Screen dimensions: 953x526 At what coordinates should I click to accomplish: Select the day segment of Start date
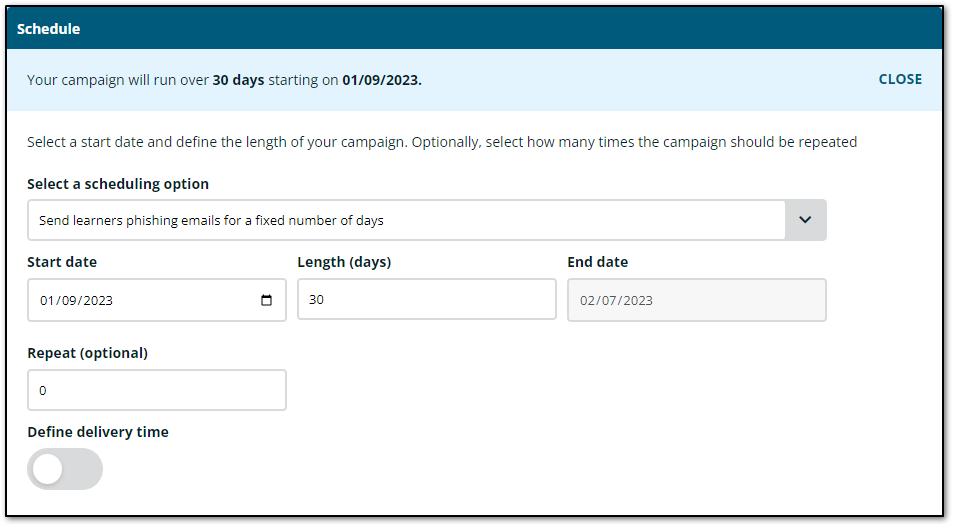[x=65, y=300]
